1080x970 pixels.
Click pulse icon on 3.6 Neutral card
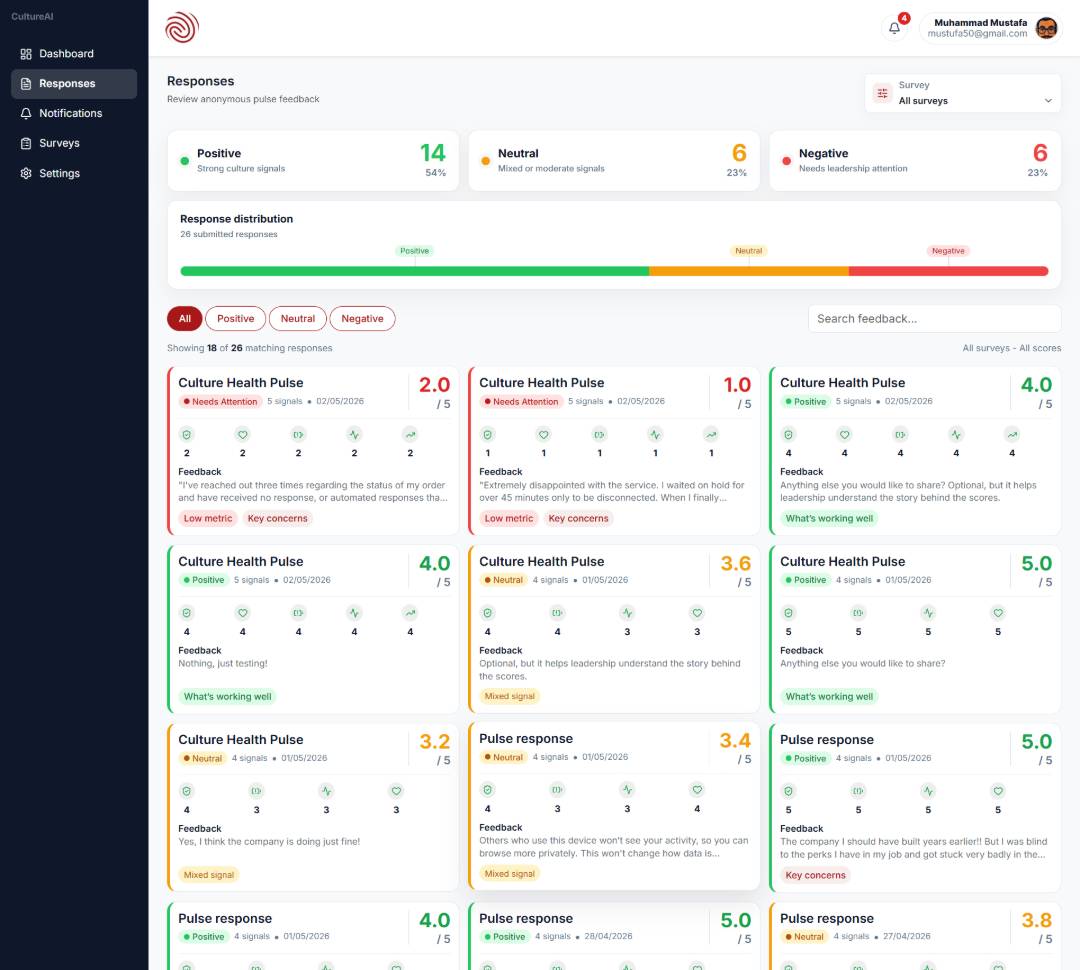(x=627, y=613)
